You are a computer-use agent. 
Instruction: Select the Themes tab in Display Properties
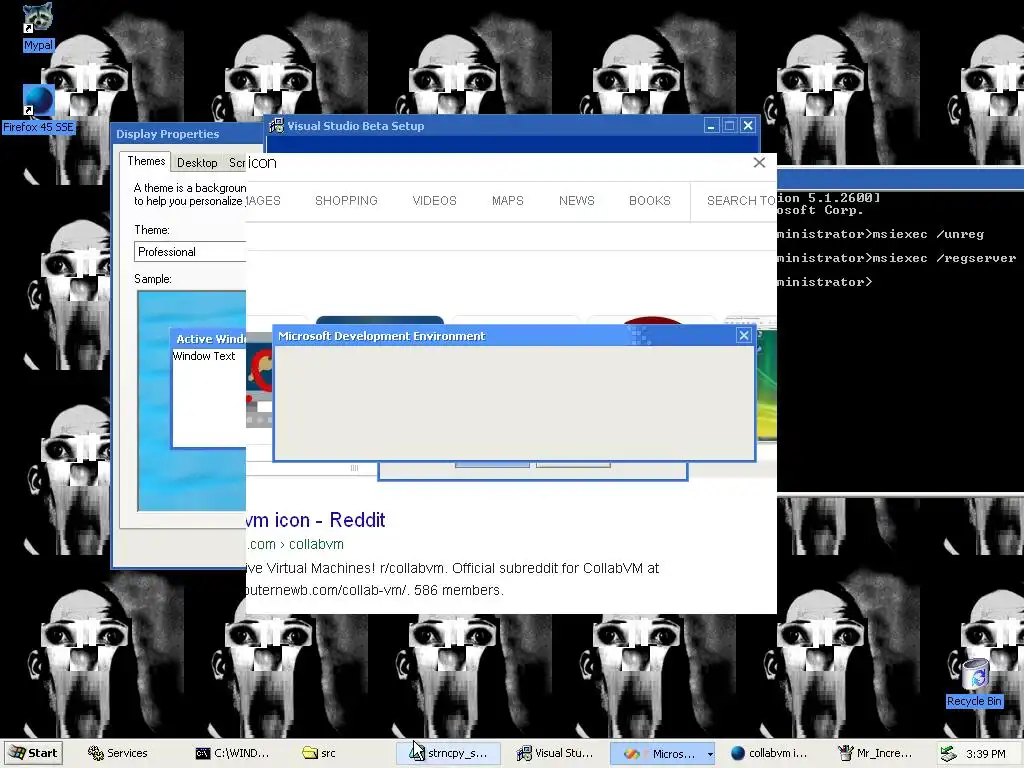pos(146,161)
